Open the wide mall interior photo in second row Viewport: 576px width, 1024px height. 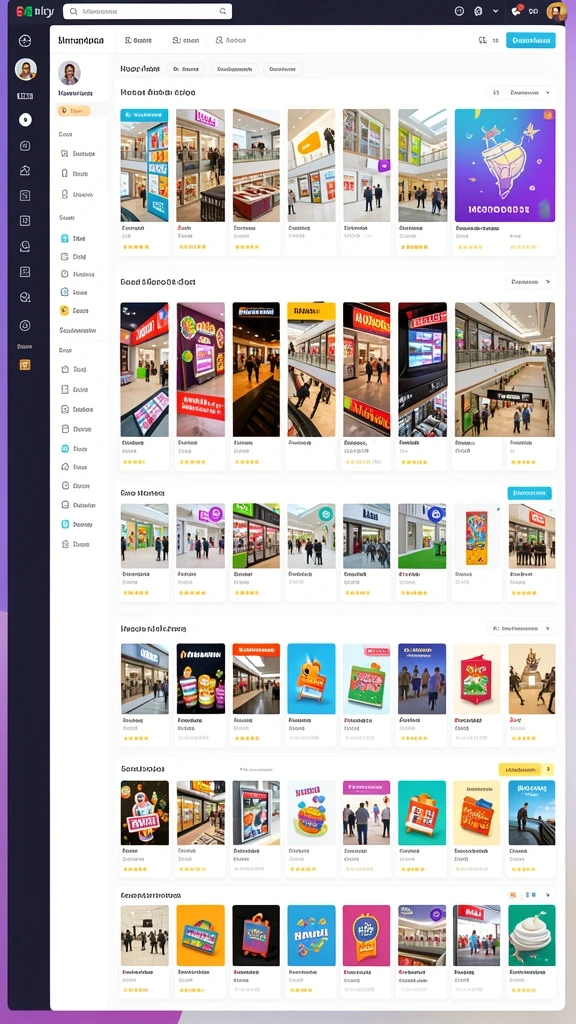pos(505,370)
